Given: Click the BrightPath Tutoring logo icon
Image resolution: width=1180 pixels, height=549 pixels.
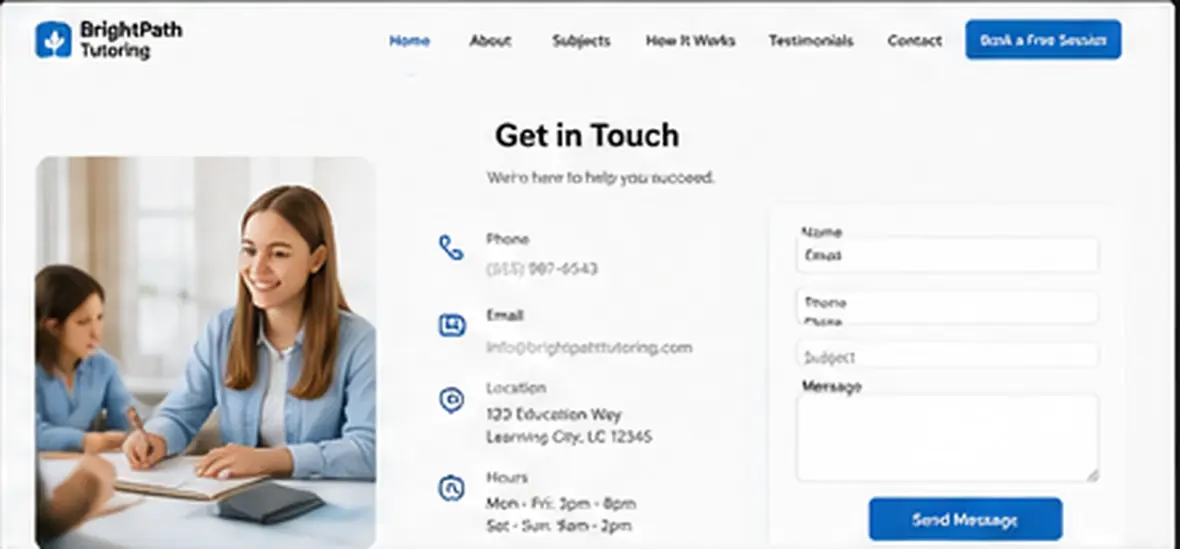Looking at the screenshot, I should pyautogui.click(x=53, y=40).
